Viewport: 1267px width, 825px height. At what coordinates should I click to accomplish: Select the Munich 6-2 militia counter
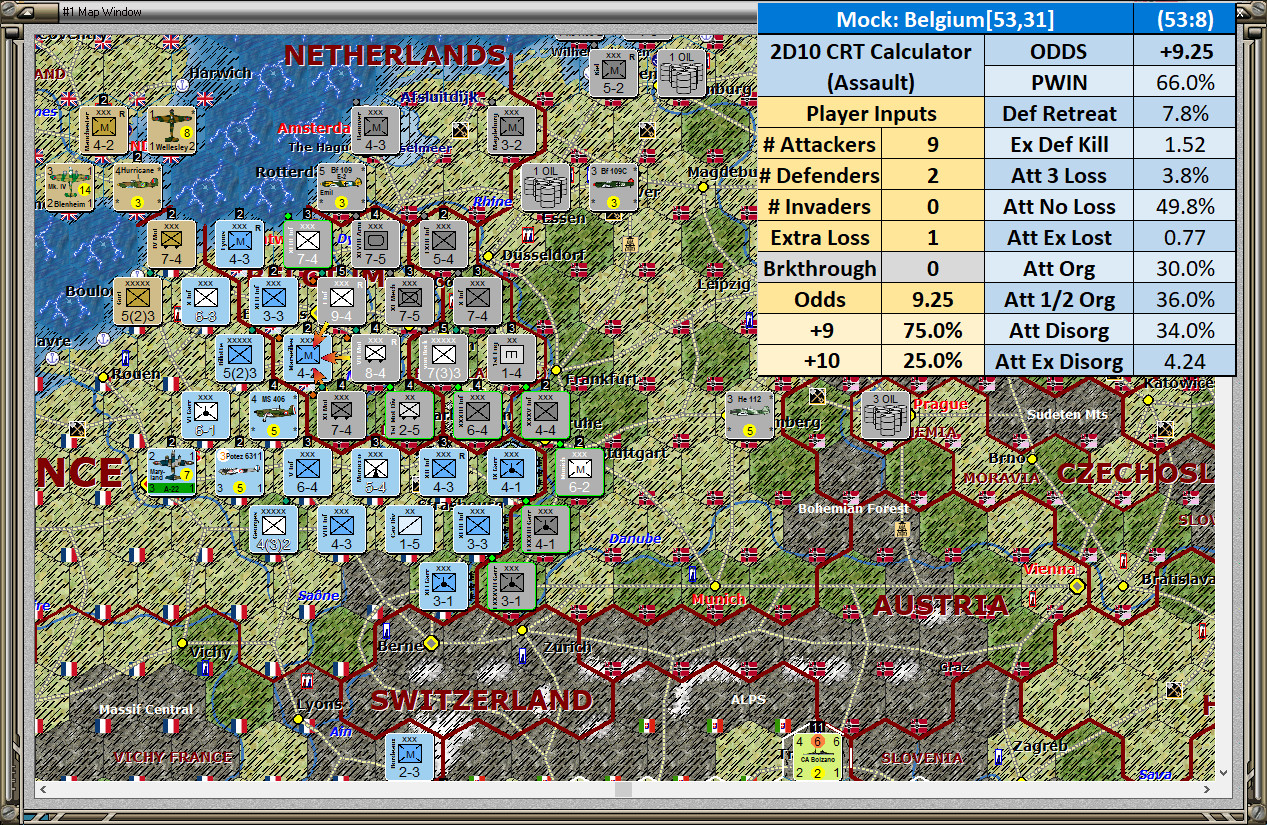580,472
